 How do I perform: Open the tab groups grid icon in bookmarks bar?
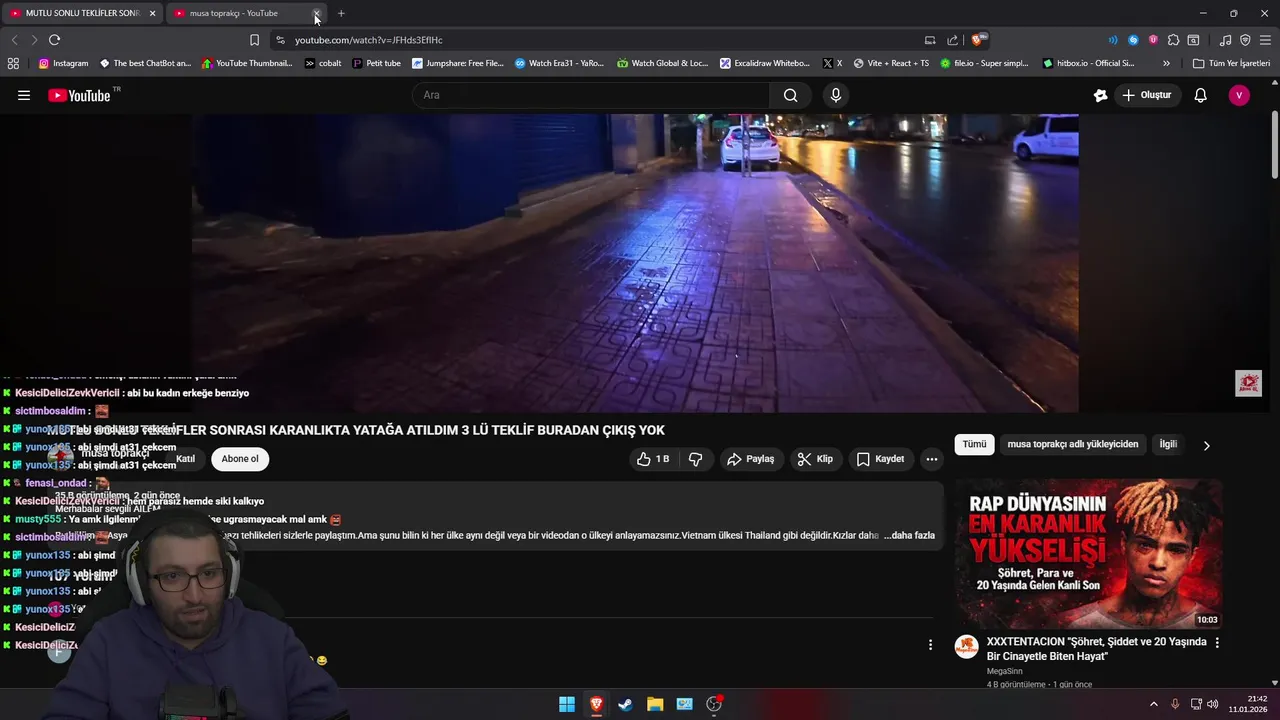[13, 63]
